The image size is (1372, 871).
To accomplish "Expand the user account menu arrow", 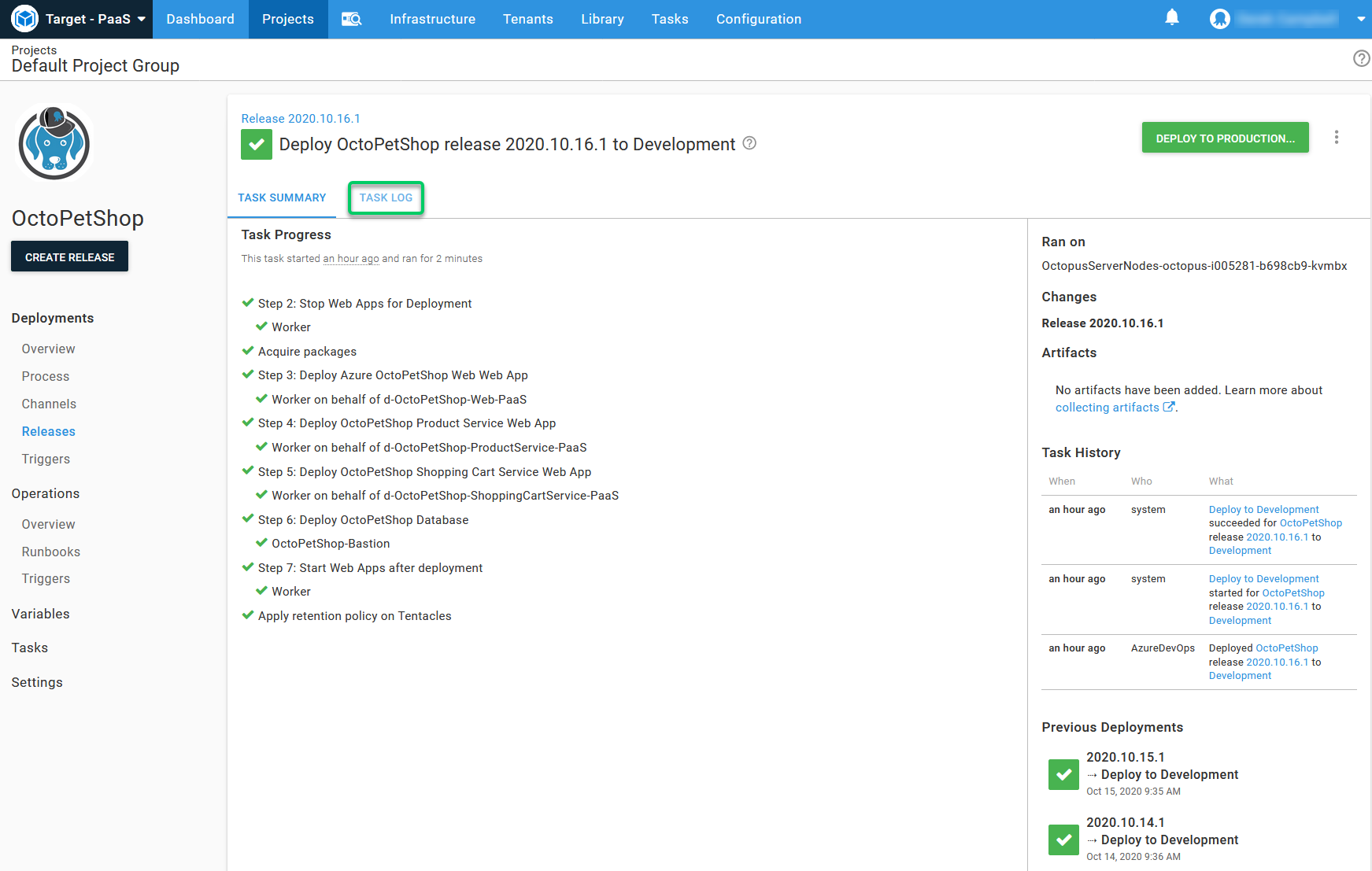I will (x=1360, y=19).
